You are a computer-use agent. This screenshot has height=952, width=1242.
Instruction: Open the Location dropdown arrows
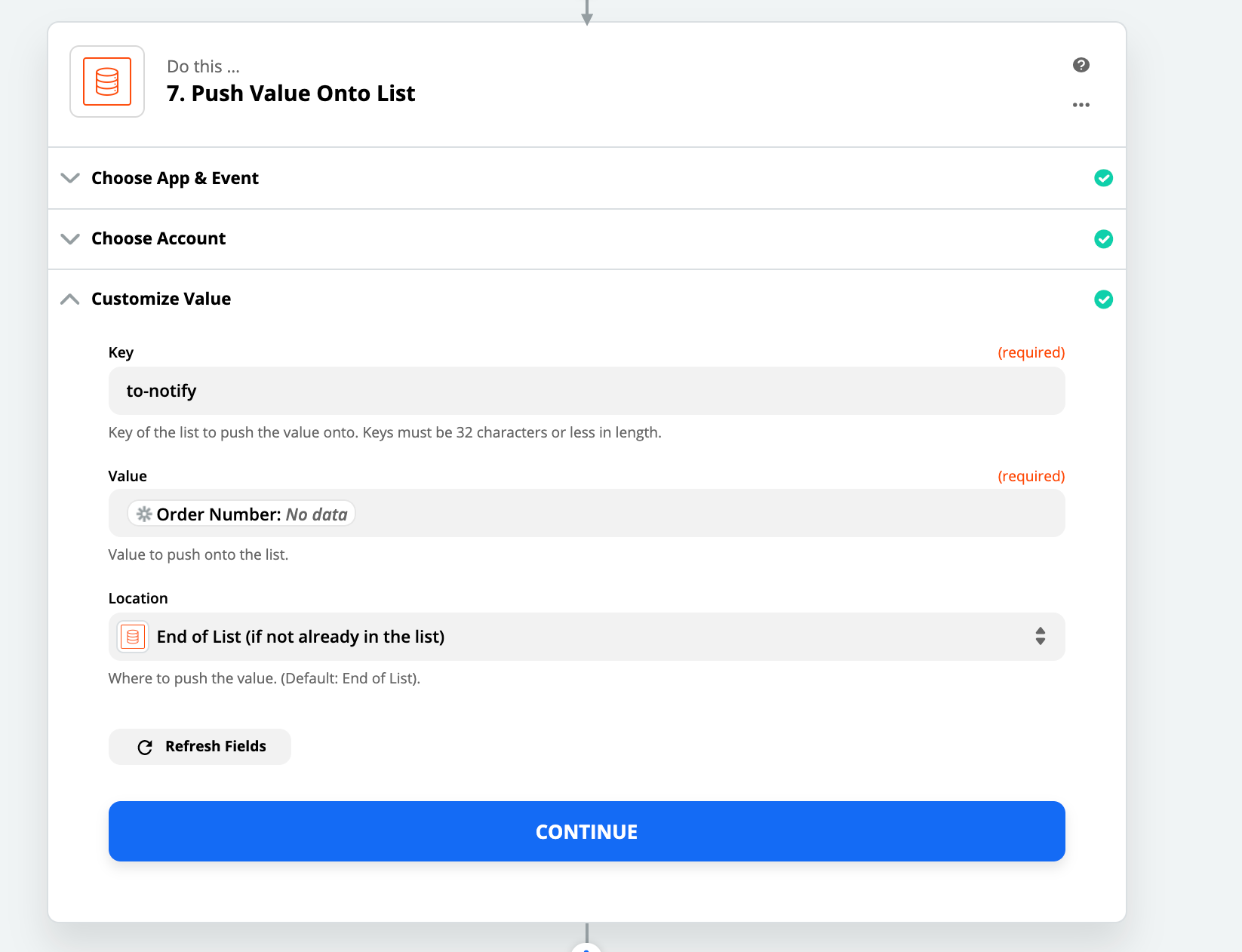1040,636
